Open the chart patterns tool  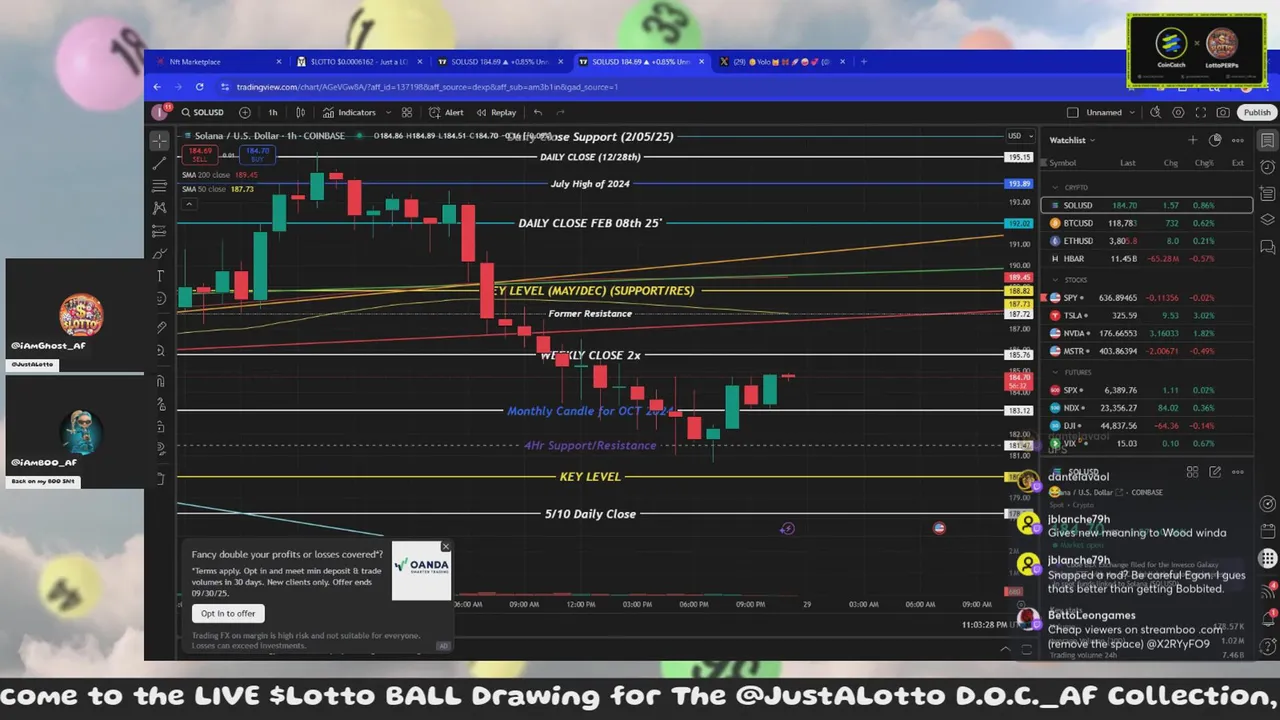(x=159, y=208)
